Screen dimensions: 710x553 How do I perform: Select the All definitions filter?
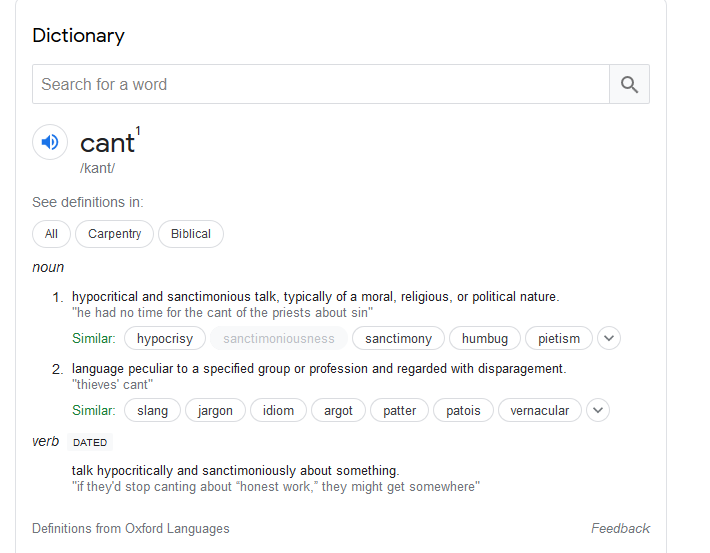pyautogui.click(x=51, y=234)
